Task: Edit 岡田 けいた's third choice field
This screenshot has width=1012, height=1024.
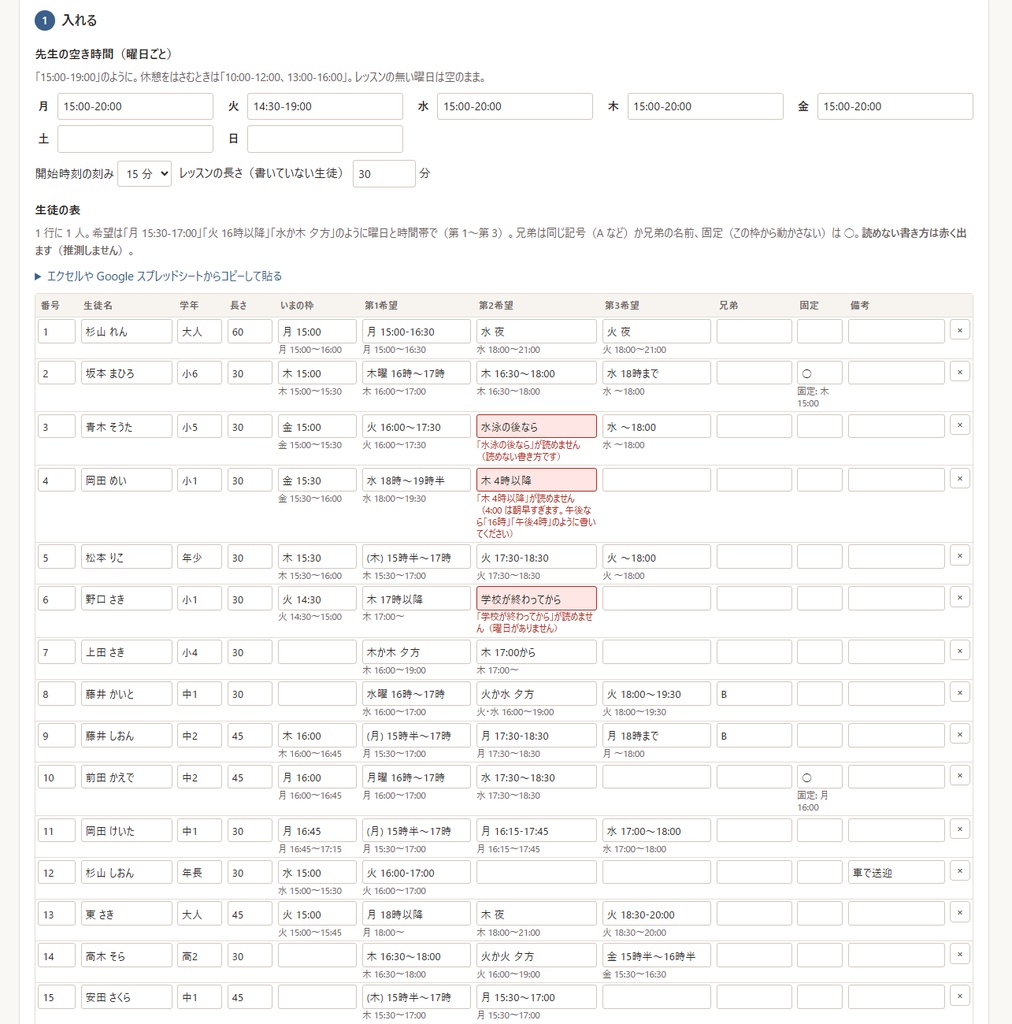Action: point(656,831)
